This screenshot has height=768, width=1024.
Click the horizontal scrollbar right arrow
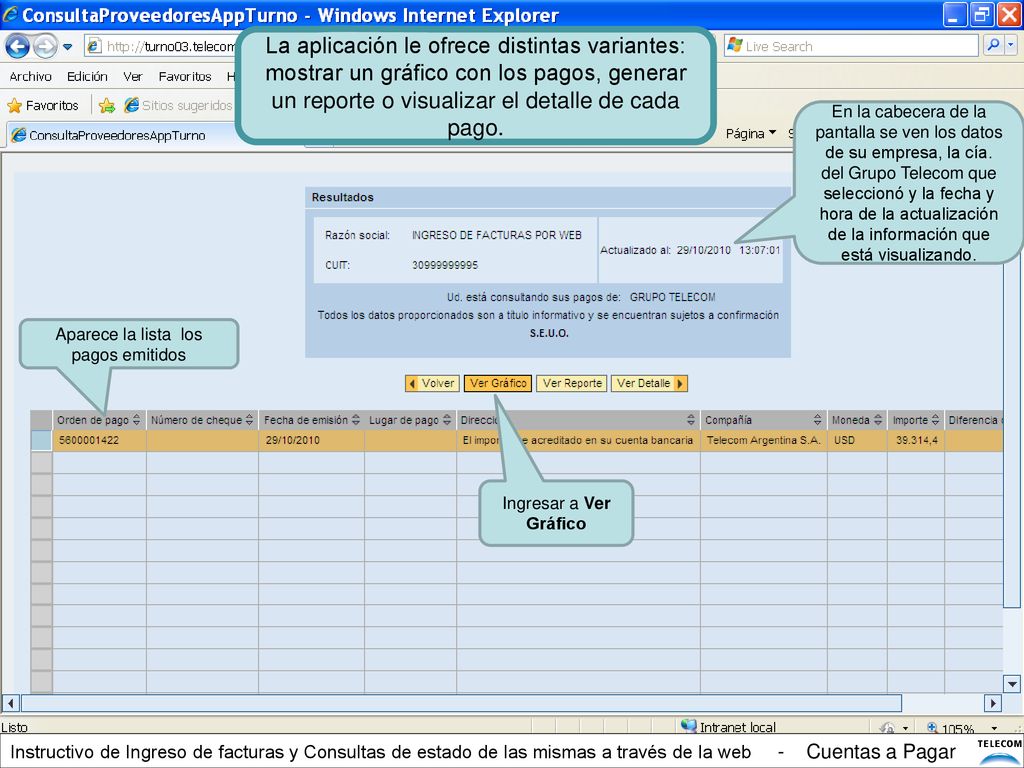pyautogui.click(x=993, y=703)
